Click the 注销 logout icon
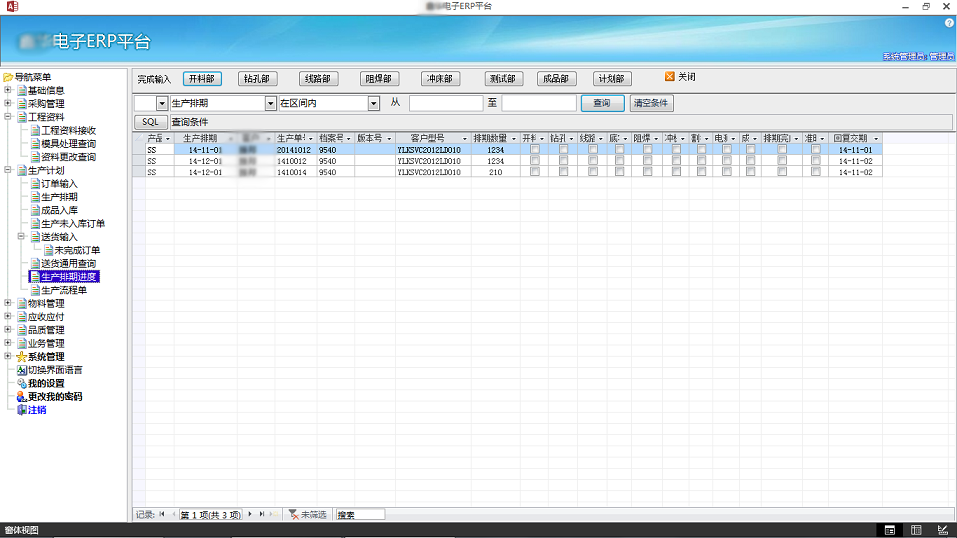 point(21,410)
